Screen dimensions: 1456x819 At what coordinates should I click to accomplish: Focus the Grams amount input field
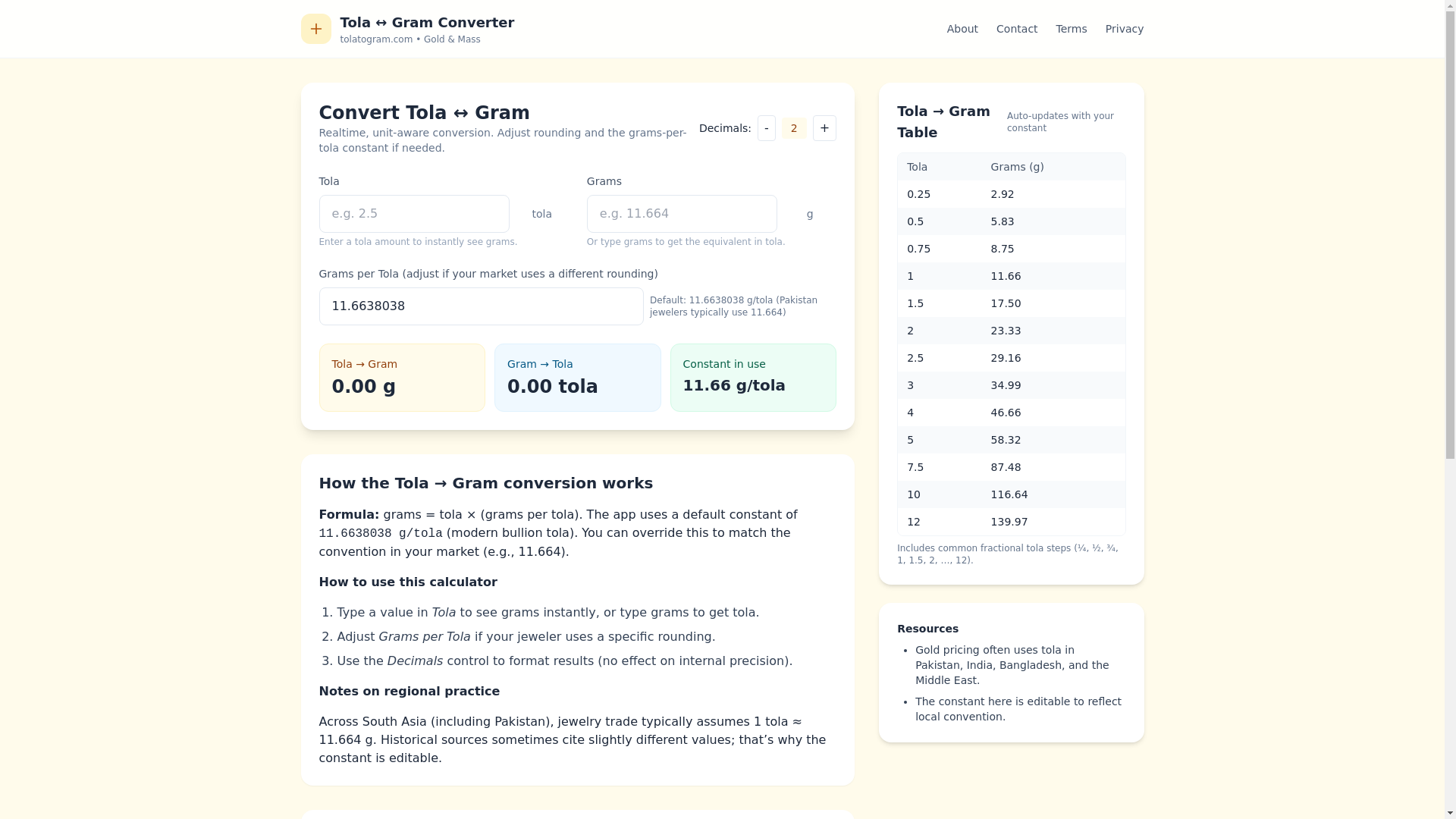point(682,214)
